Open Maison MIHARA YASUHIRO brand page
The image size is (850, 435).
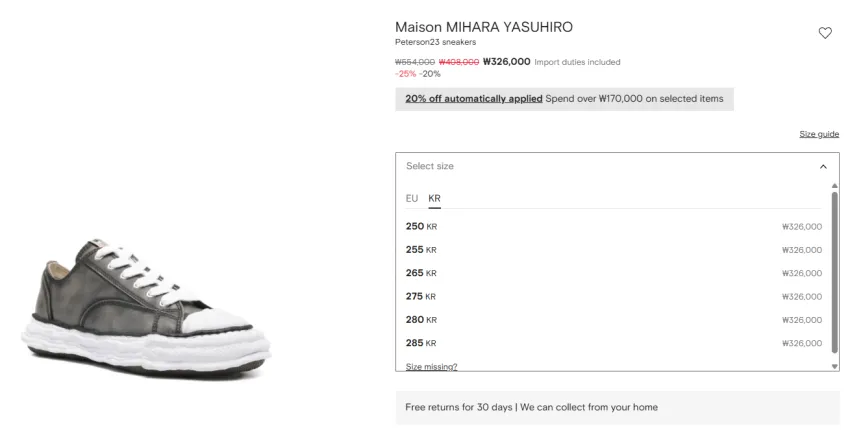click(x=484, y=27)
